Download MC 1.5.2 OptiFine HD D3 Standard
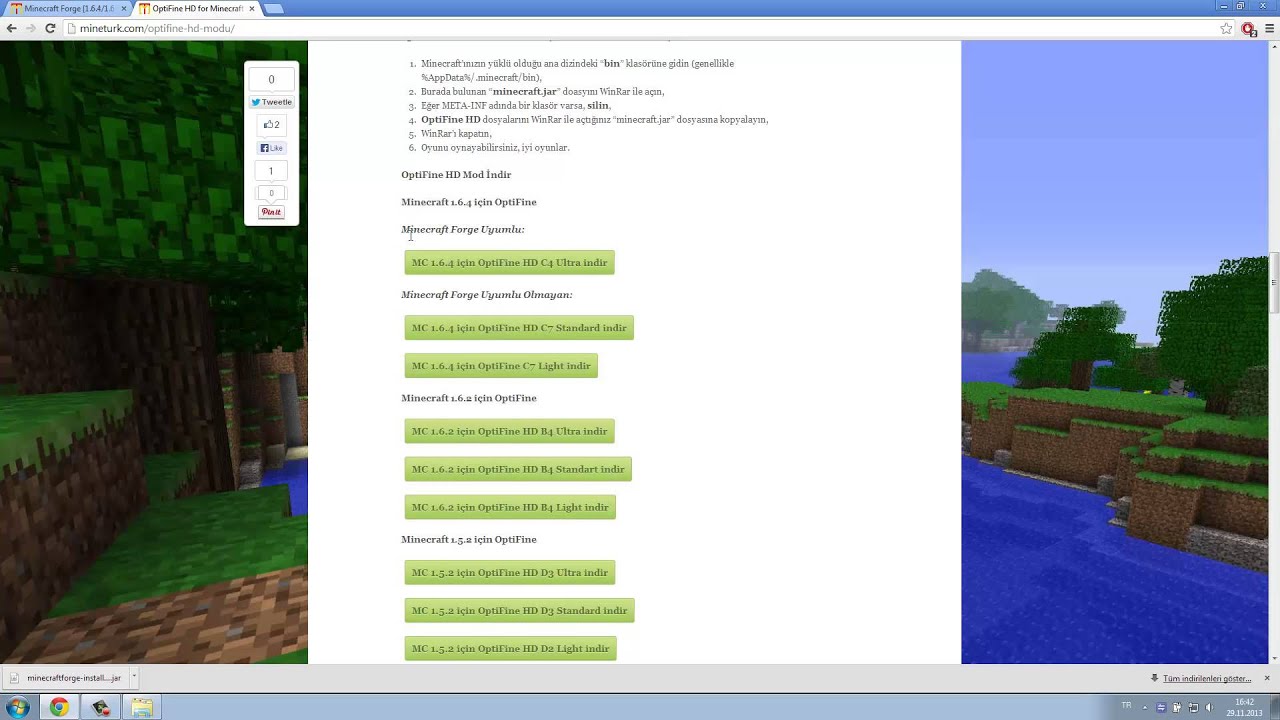Image resolution: width=1280 pixels, height=720 pixels. 519,611
